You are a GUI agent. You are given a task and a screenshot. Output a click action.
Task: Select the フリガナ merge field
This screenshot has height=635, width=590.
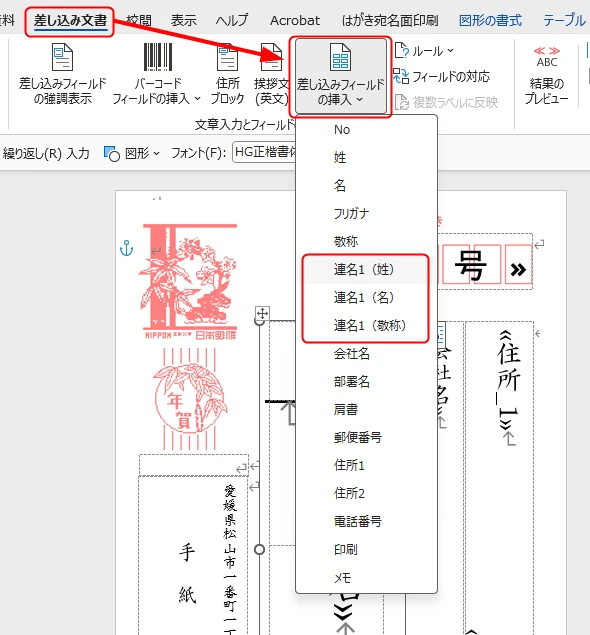[366, 213]
